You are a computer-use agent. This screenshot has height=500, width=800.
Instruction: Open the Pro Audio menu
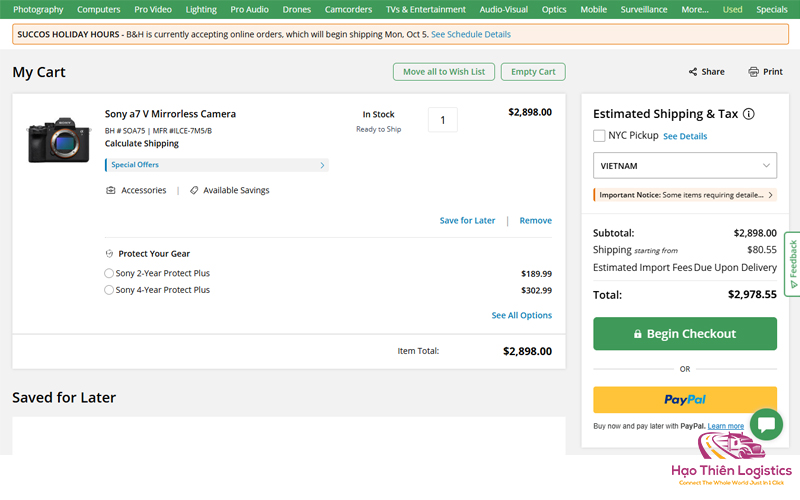click(249, 9)
